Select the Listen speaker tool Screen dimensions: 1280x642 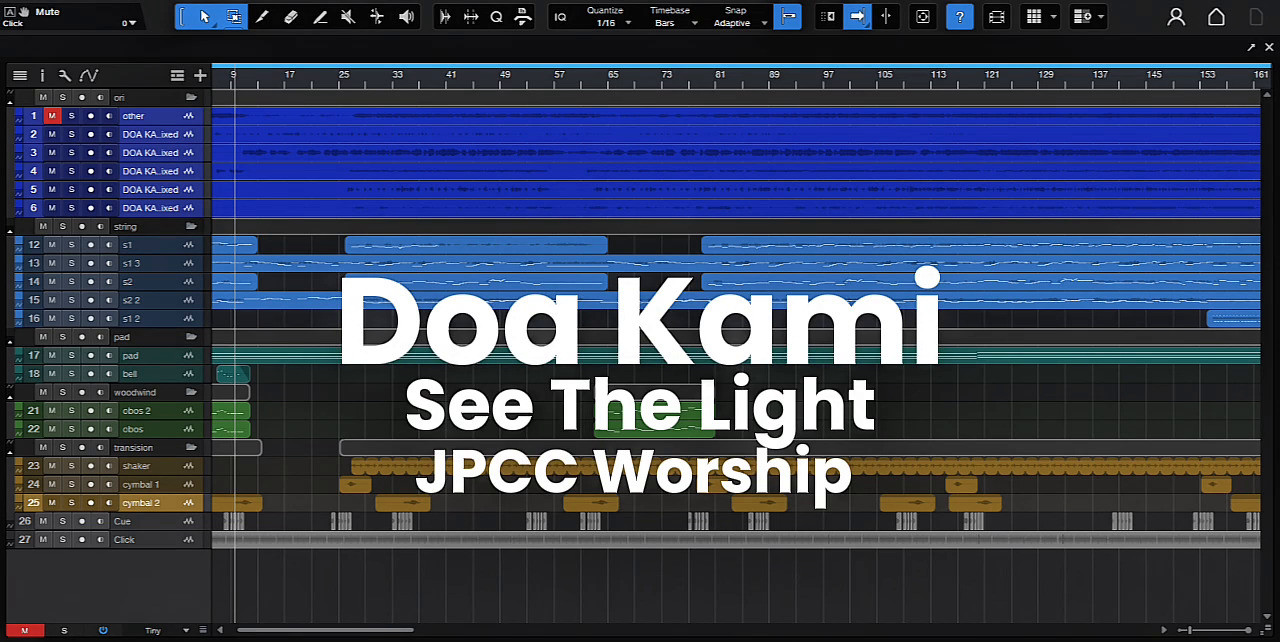[406, 17]
